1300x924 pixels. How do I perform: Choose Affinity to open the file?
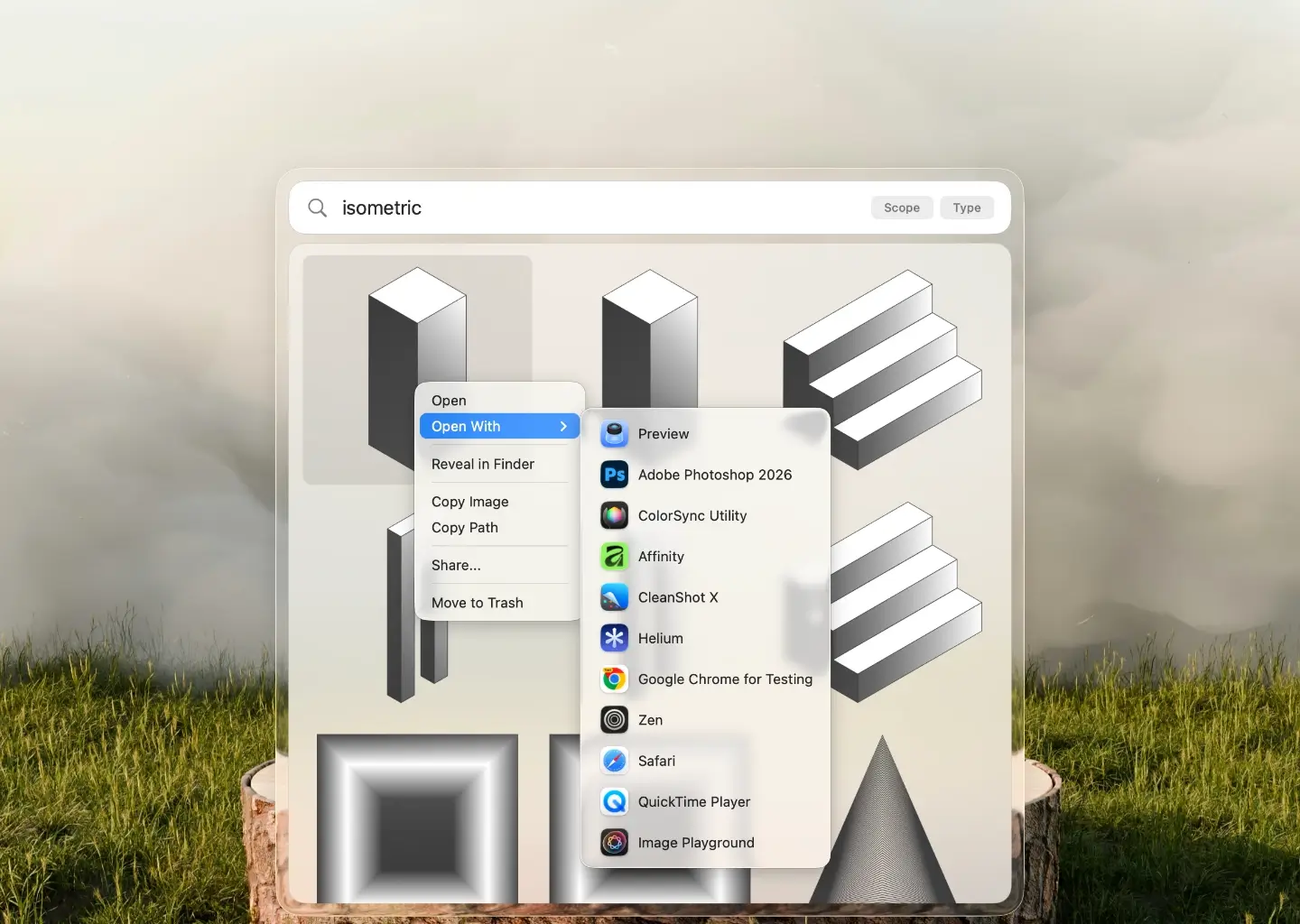point(660,557)
